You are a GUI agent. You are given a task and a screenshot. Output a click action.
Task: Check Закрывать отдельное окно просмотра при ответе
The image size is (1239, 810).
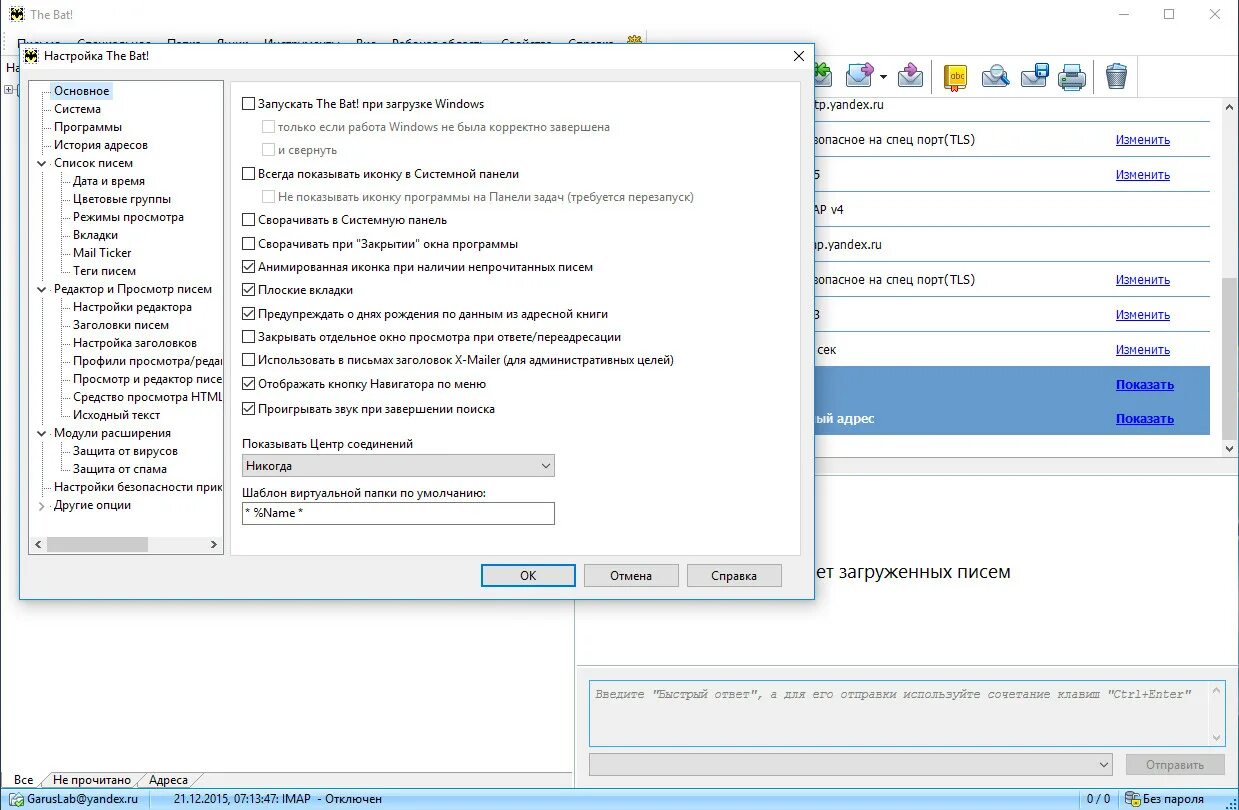249,337
